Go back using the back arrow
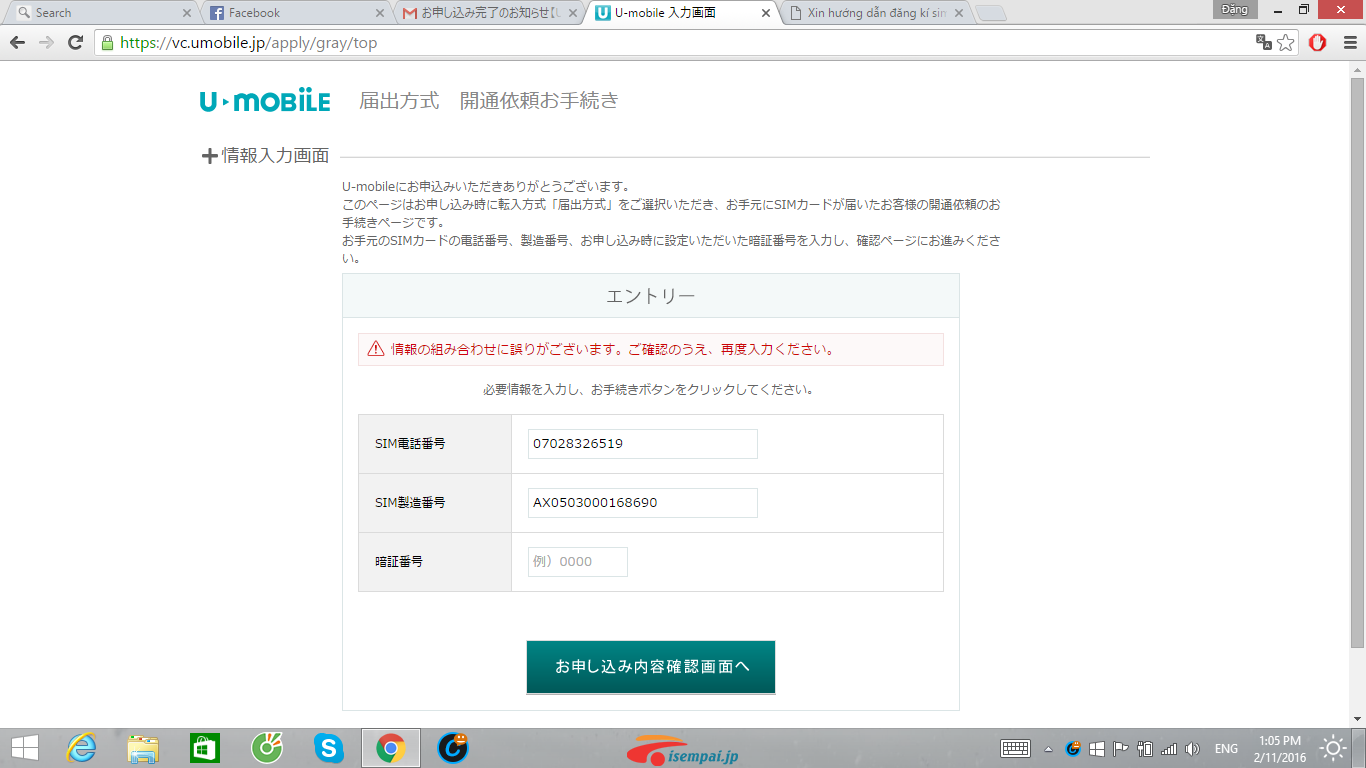Screen dimensions: 1366x768 click(17, 43)
